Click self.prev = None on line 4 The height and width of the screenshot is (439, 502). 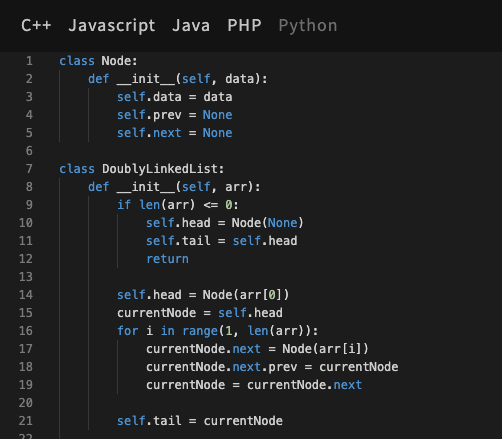point(174,115)
